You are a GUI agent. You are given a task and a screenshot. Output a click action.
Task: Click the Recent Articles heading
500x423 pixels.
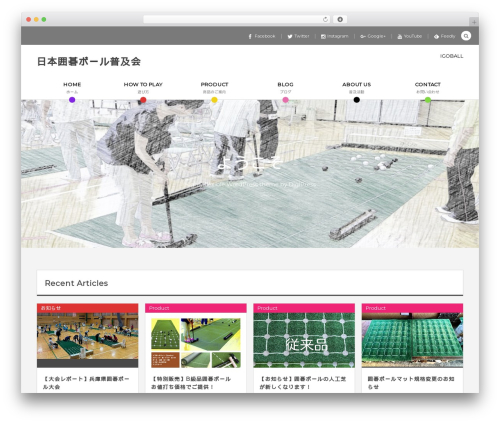(x=76, y=283)
